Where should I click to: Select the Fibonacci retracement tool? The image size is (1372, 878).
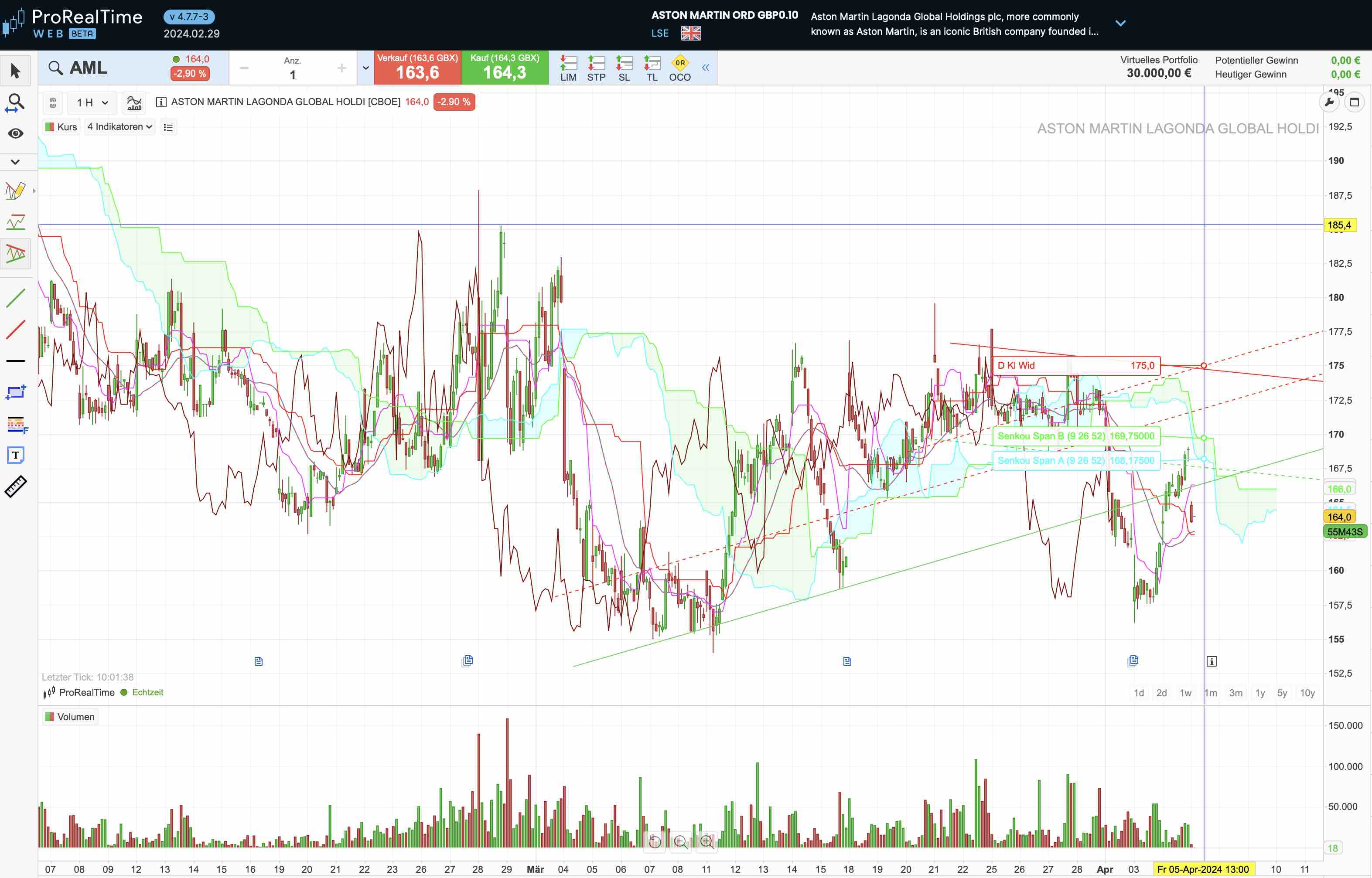[x=15, y=424]
